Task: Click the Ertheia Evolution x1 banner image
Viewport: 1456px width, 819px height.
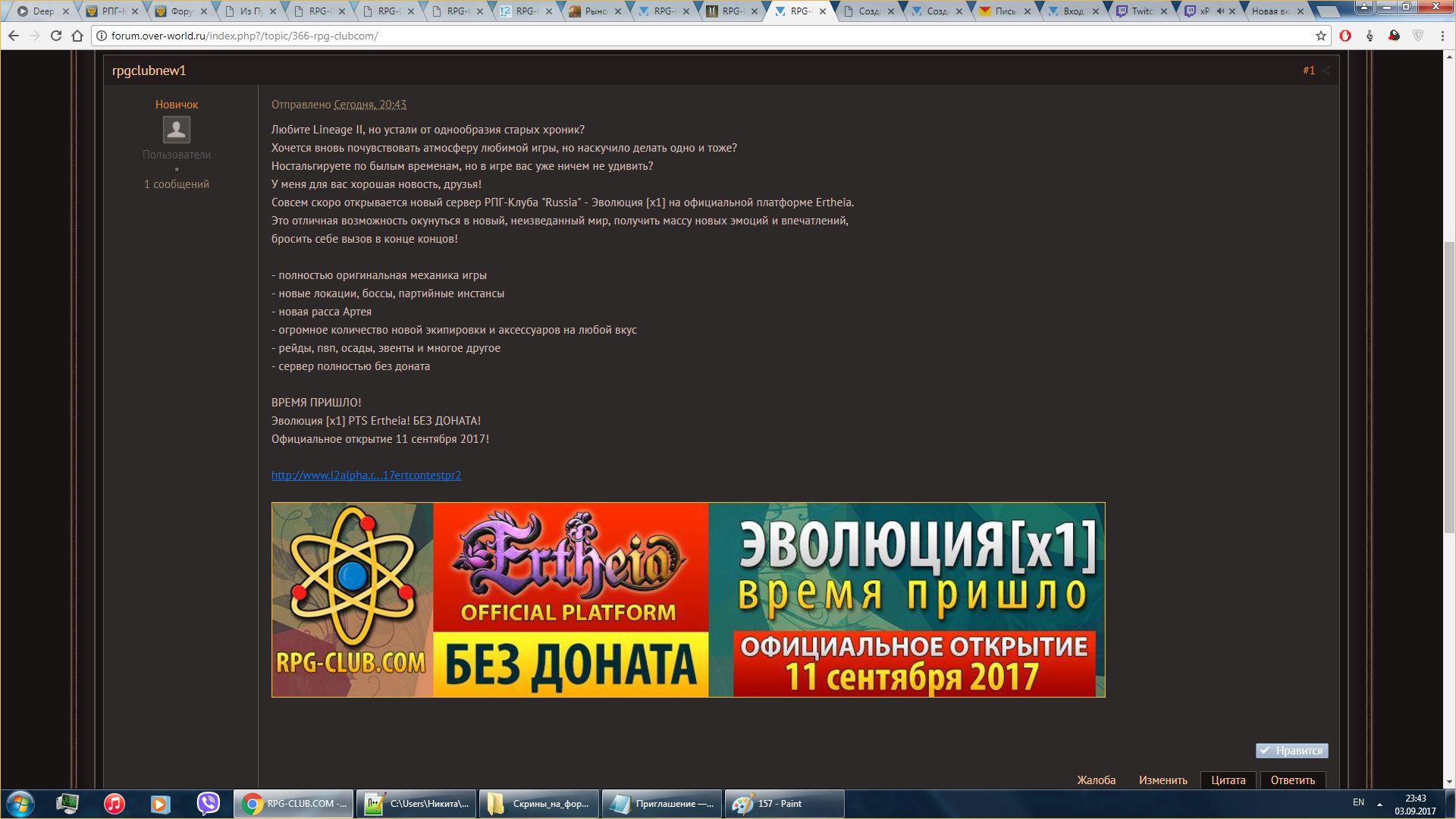Action: point(689,600)
